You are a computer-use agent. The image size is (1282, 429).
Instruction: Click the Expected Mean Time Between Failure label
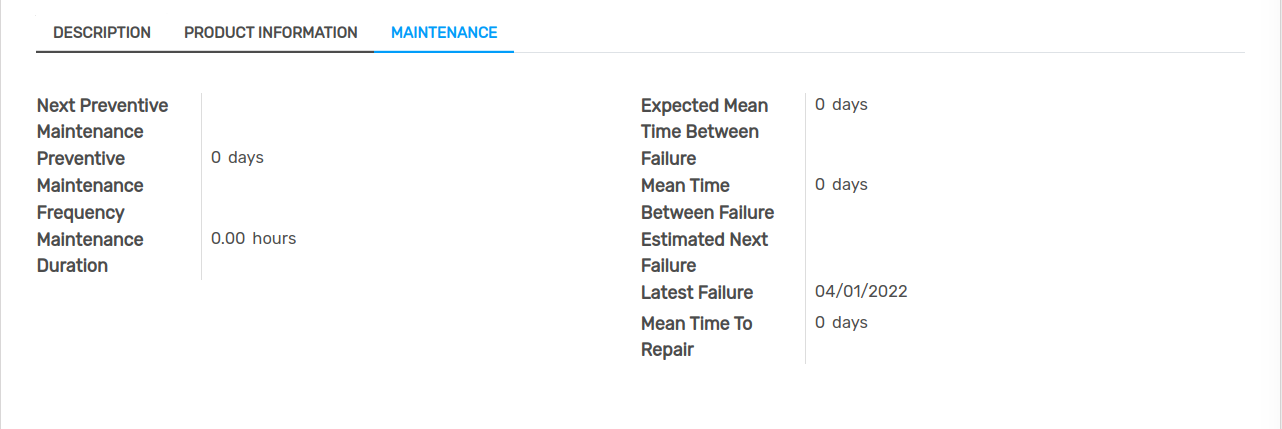click(x=704, y=131)
